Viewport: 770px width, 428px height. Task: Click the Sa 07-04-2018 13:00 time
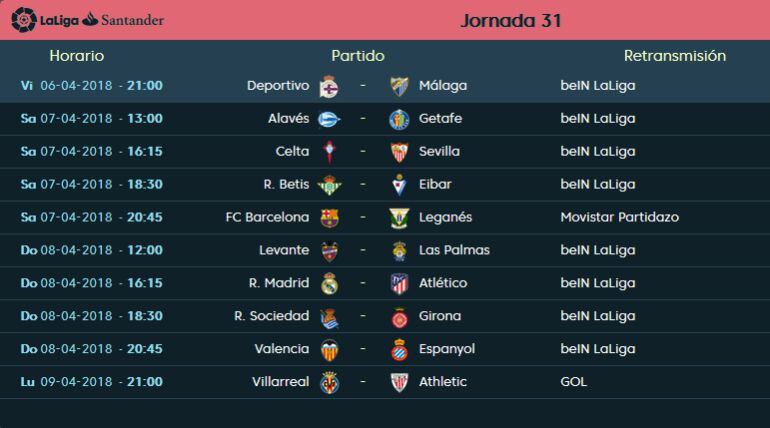click(92, 119)
